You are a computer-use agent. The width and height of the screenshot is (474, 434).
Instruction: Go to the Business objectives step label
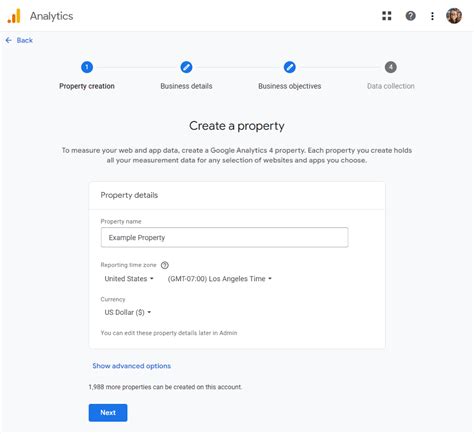pos(290,86)
